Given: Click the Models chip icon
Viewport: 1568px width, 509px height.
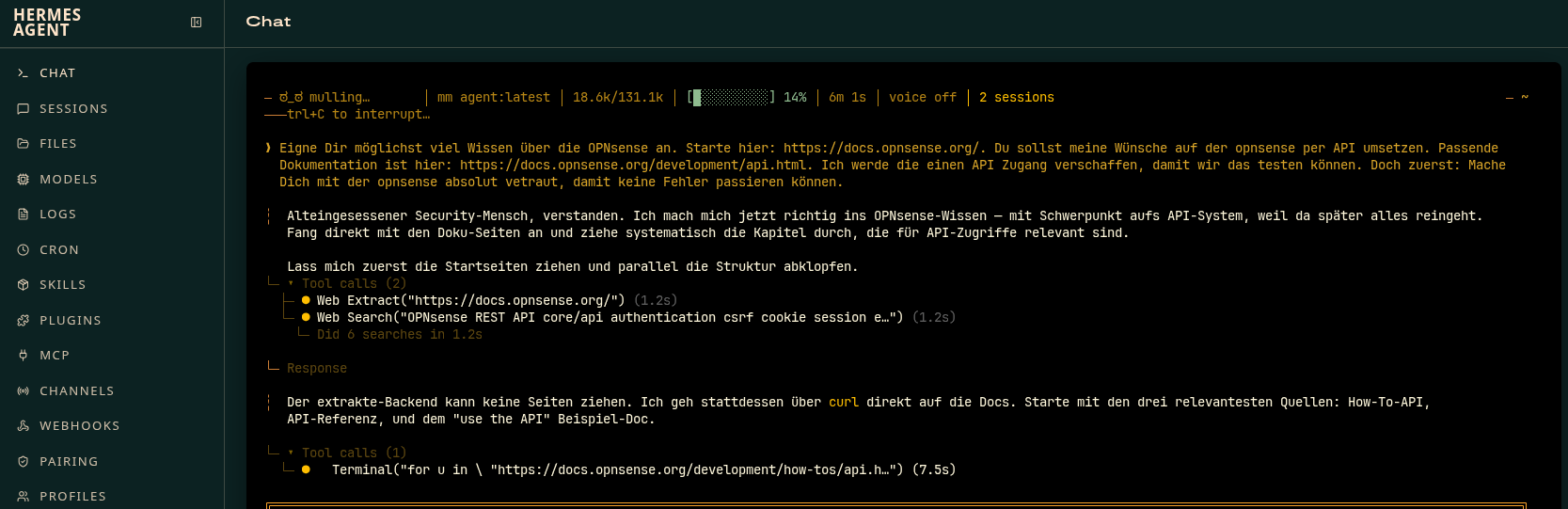Looking at the screenshot, I should point(23,179).
